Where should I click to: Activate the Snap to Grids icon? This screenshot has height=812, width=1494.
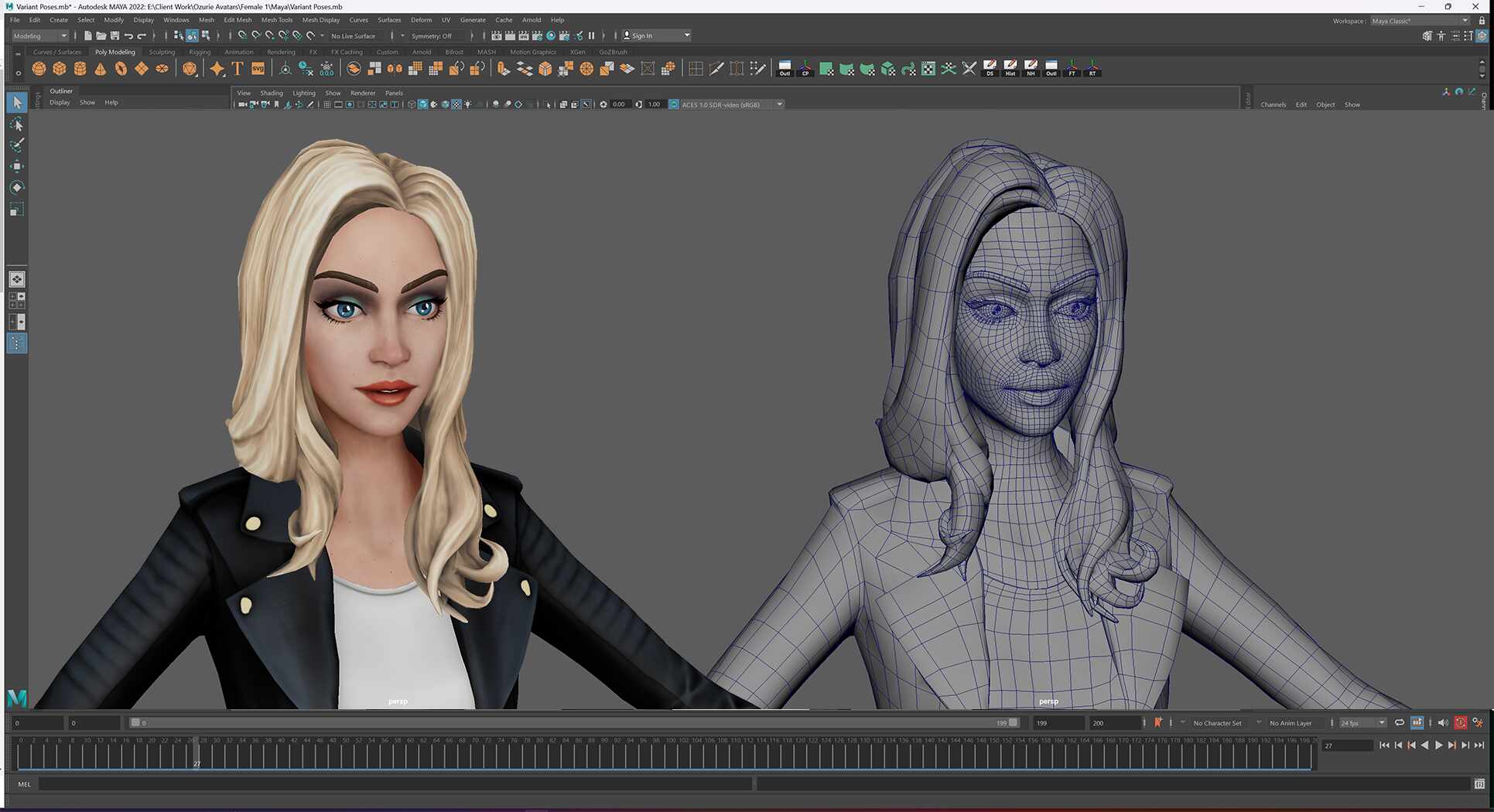pyautogui.click(x=241, y=36)
